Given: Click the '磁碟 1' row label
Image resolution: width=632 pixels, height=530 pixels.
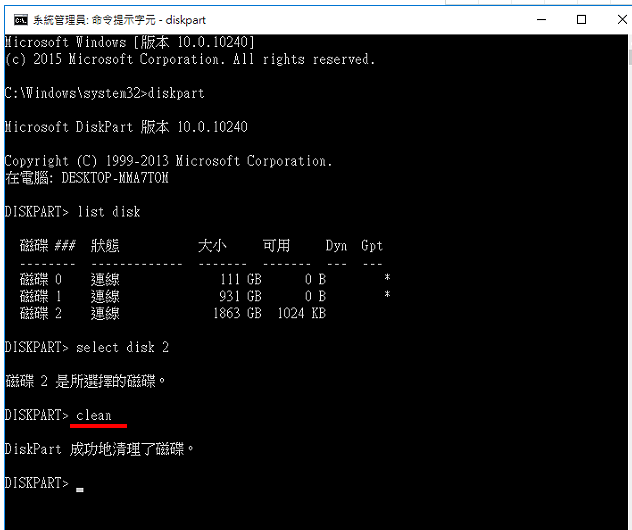Looking at the screenshot, I should coord(41,296).
